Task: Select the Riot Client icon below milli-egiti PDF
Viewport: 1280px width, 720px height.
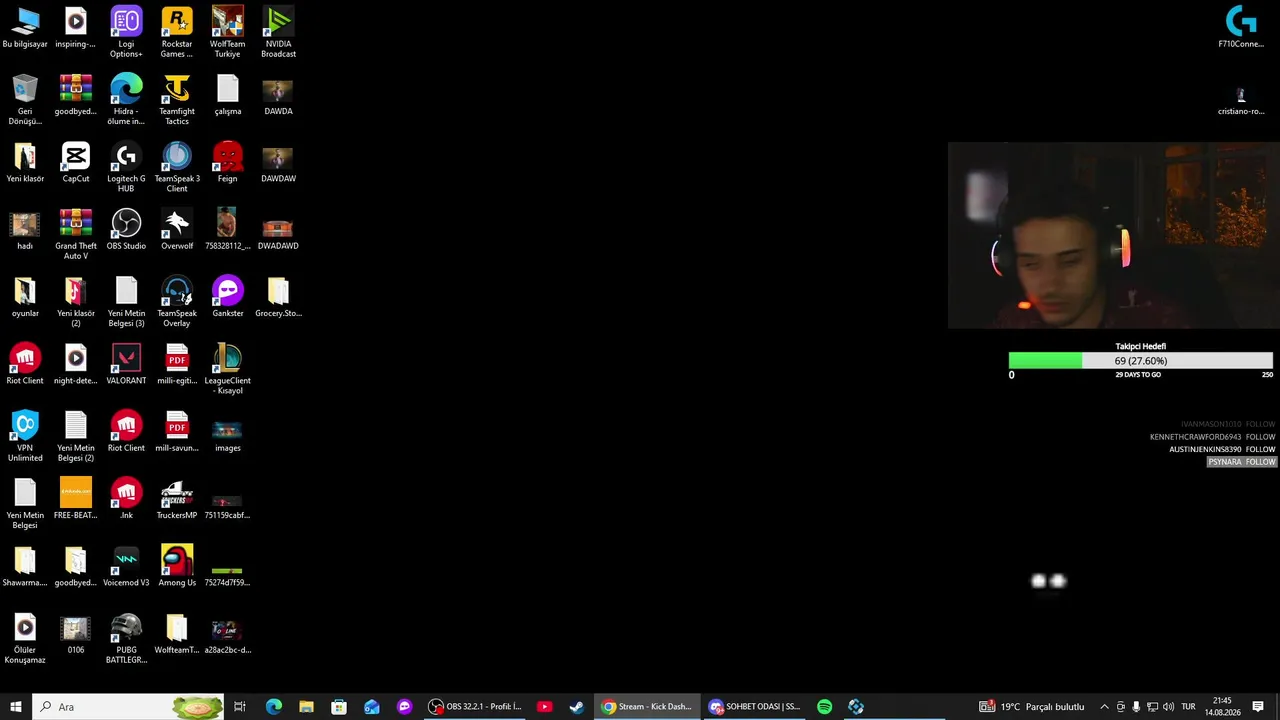Action: click(126, 431)
